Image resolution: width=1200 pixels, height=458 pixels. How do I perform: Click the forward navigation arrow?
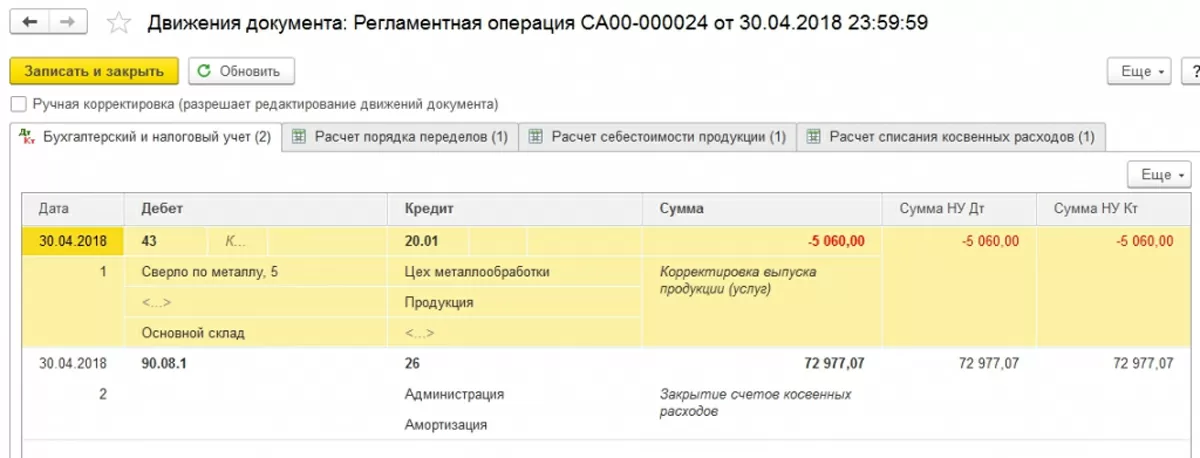click(68, 22)
